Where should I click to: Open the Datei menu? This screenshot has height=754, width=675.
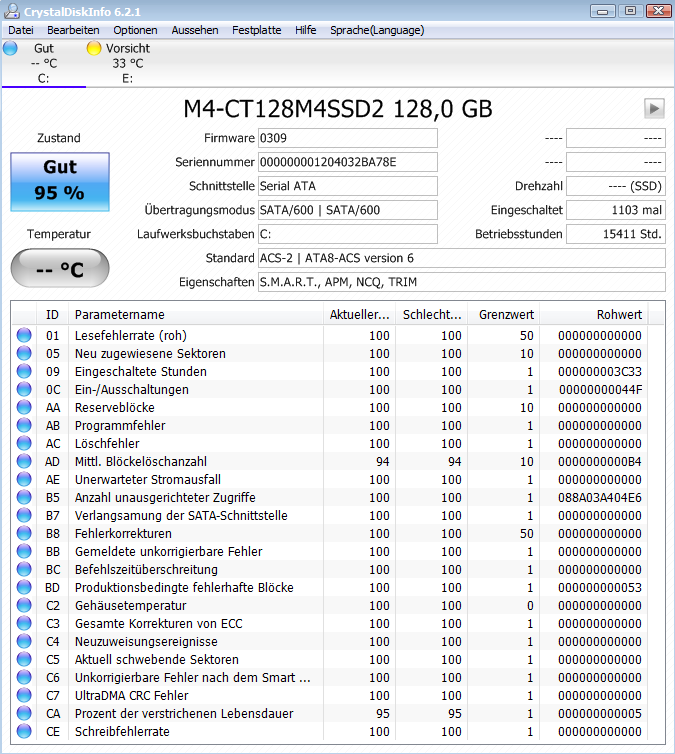(21, 30)
